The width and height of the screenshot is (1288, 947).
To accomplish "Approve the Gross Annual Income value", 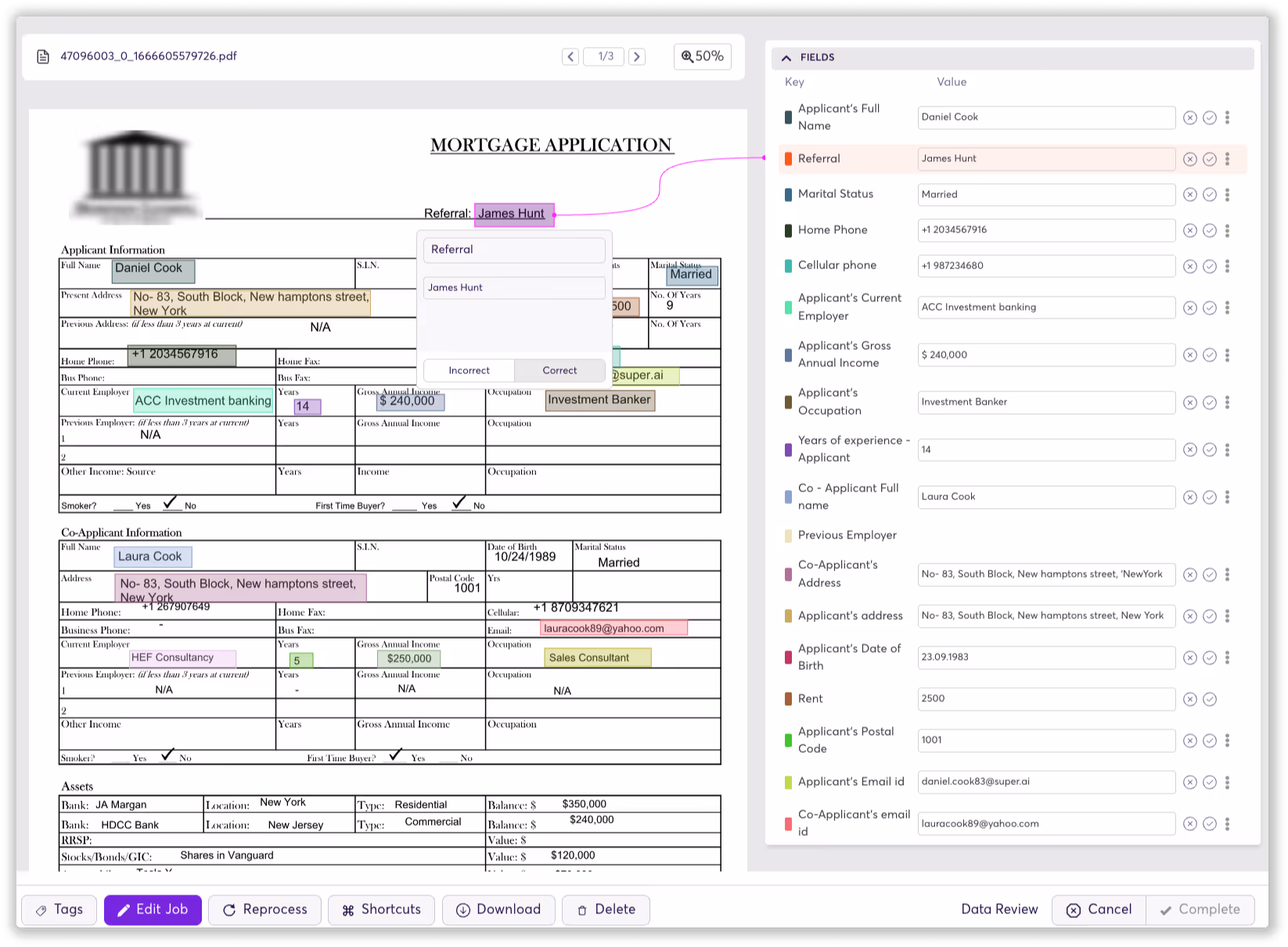I will click(1210, 355).
